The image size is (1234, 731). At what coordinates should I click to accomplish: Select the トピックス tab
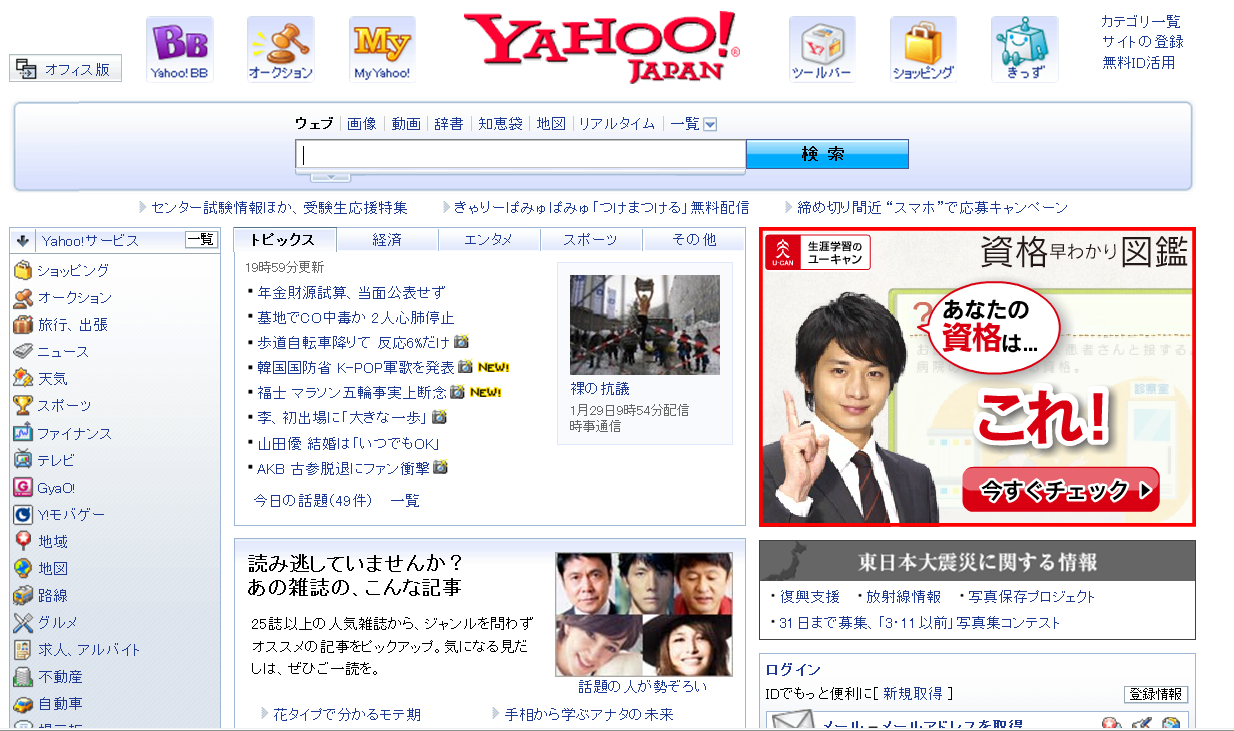coord(284,239)
